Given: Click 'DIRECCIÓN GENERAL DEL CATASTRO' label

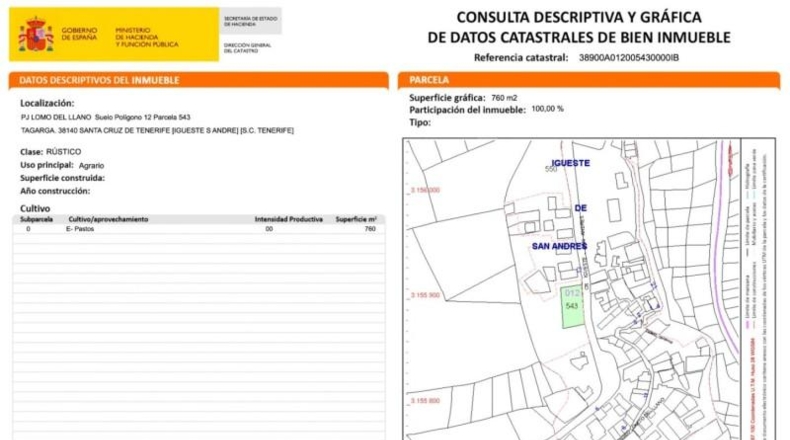Looking at the screenshot, I should coord(247,48).
